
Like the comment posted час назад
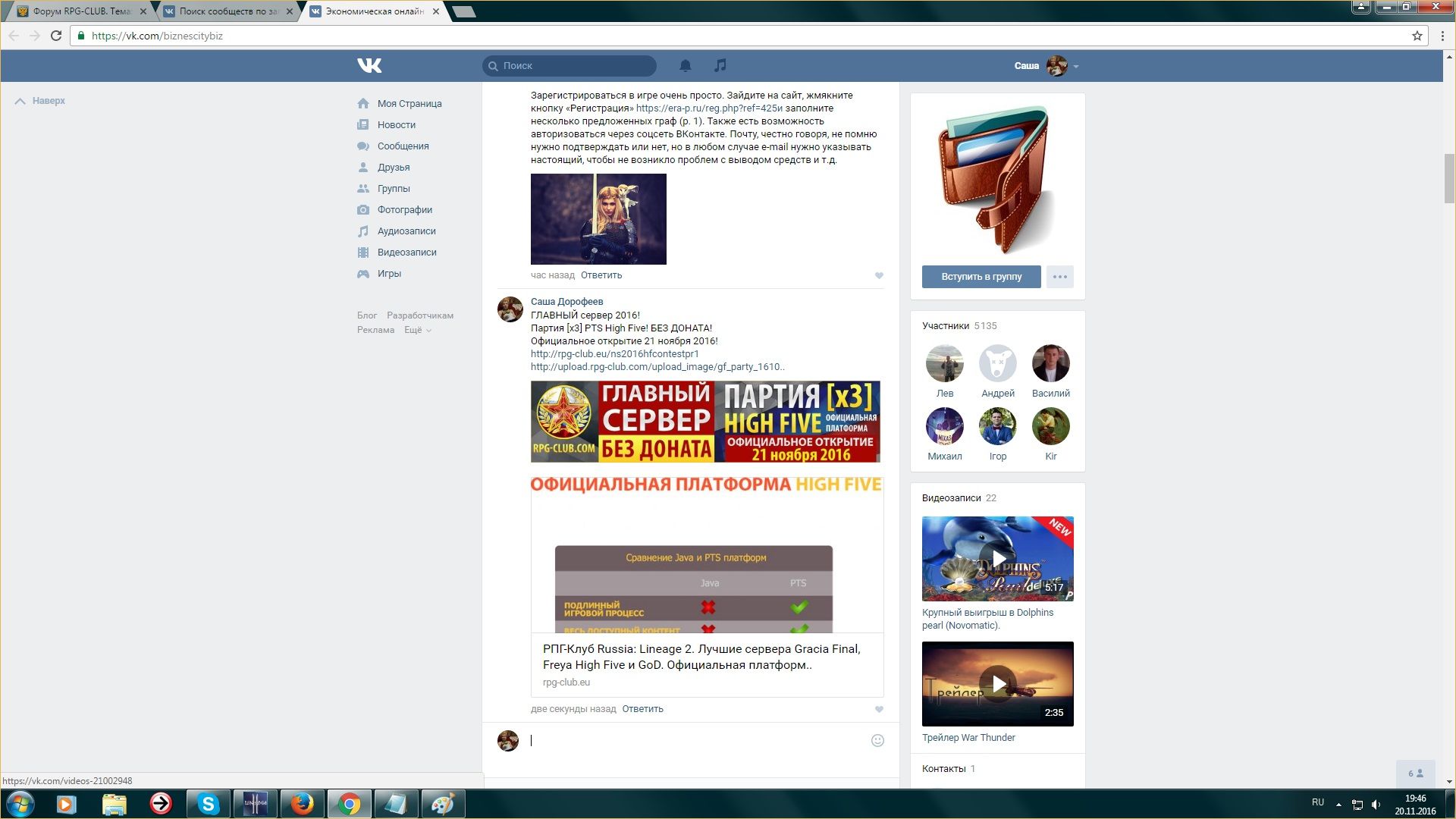click(x=879, y=276)
